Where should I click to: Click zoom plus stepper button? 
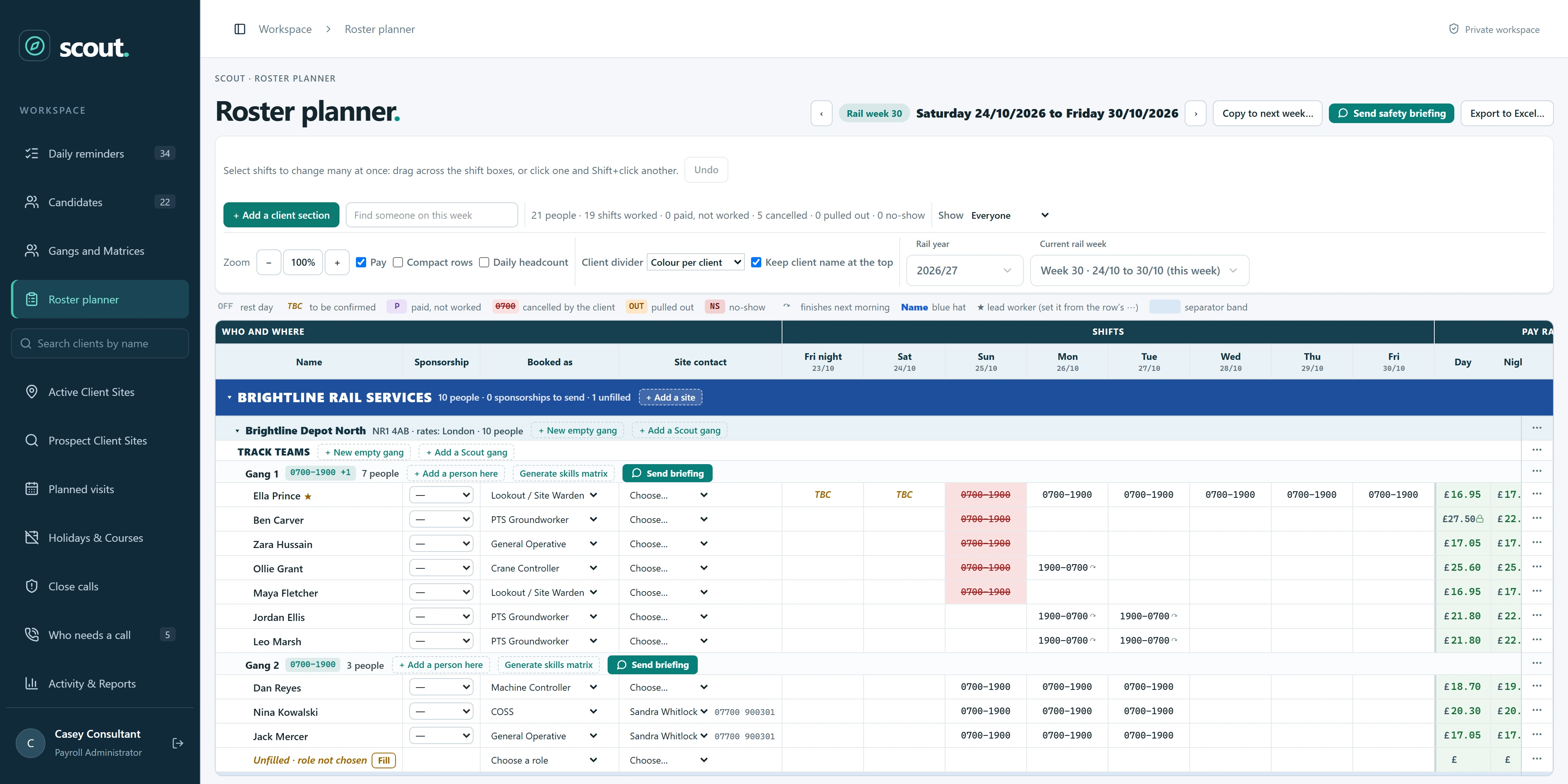click(x=337, y=262)
